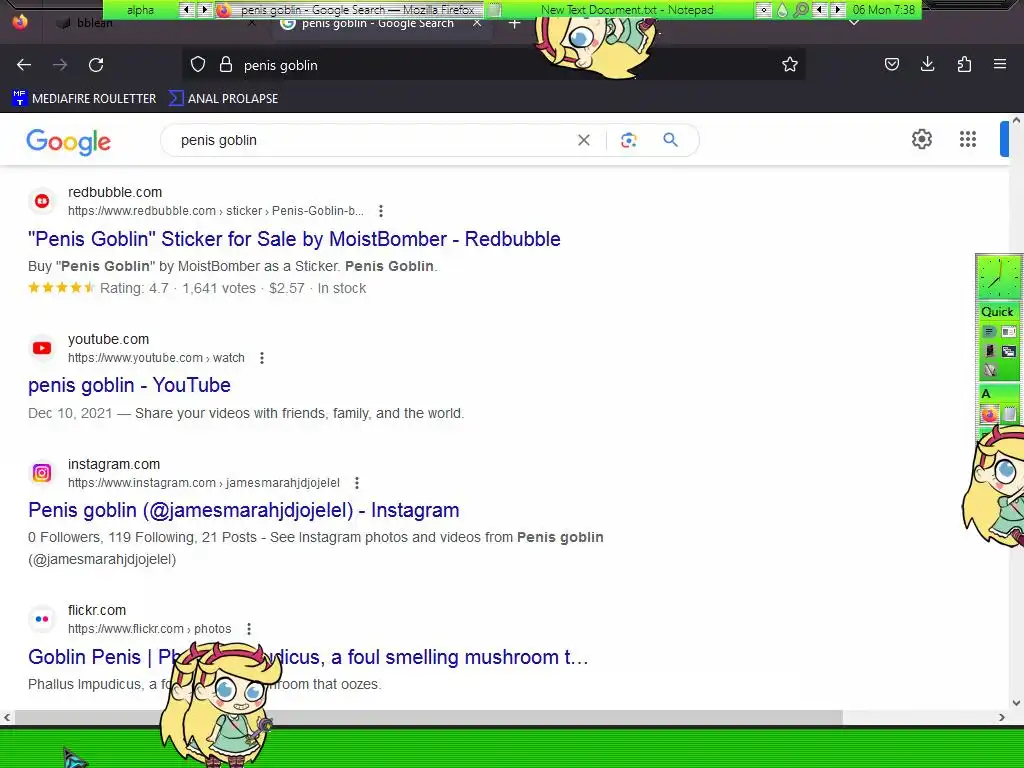Open the YouTube result title link
Viewport: 1024px width, 768px height.
[x=129, y=385]
